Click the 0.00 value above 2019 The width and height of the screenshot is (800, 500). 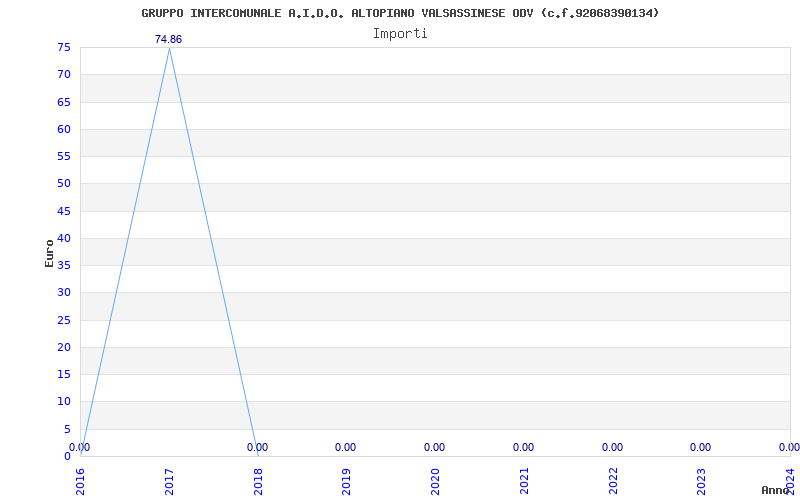345,447
